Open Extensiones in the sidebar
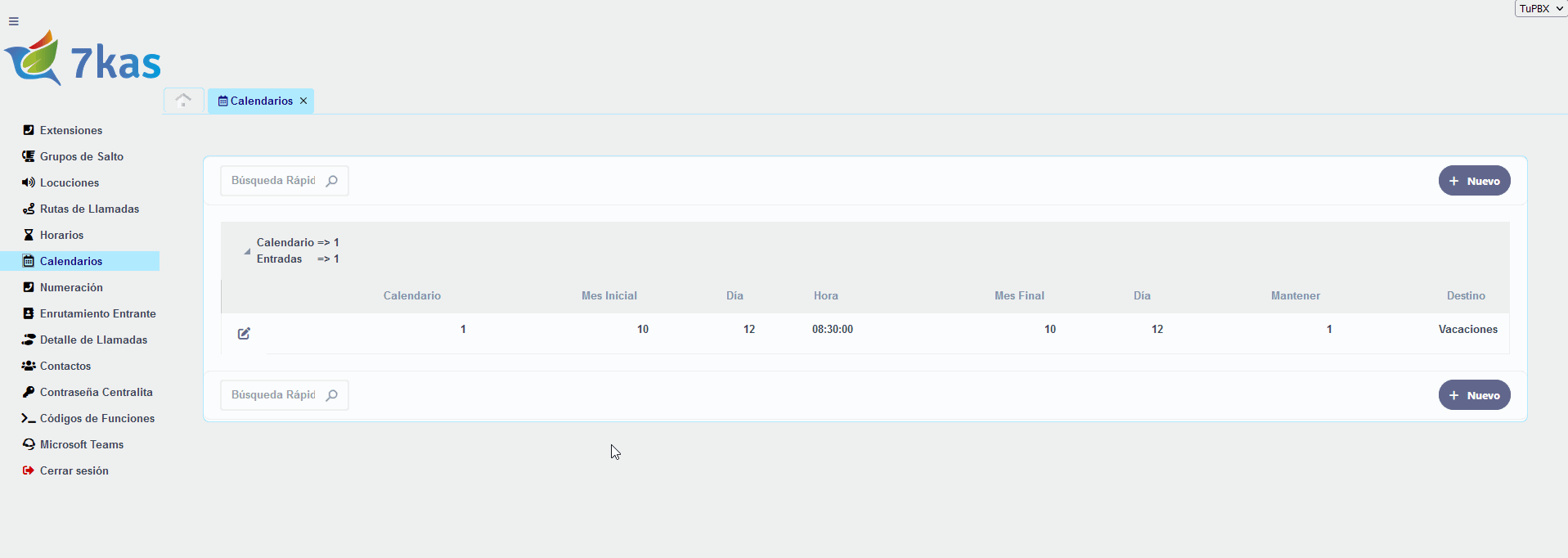Screen dimensions: 1568x558 point(71,130)
